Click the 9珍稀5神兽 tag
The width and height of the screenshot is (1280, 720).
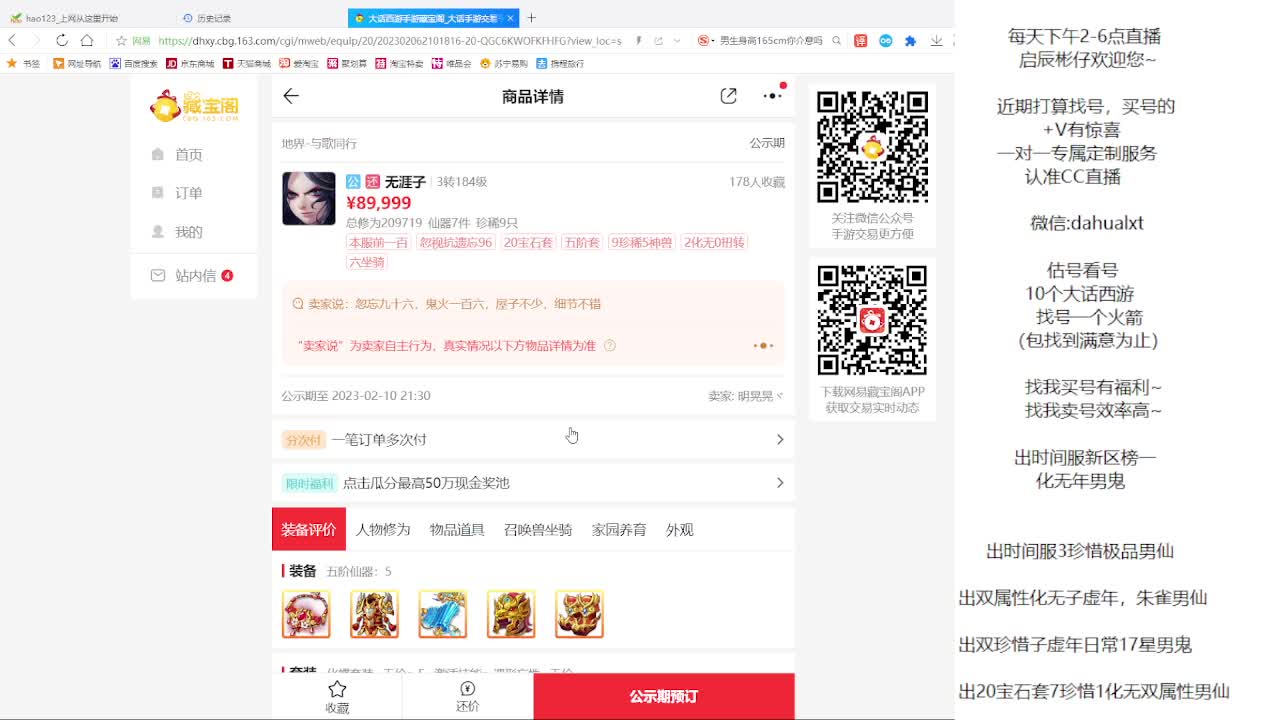pos(641,242)
